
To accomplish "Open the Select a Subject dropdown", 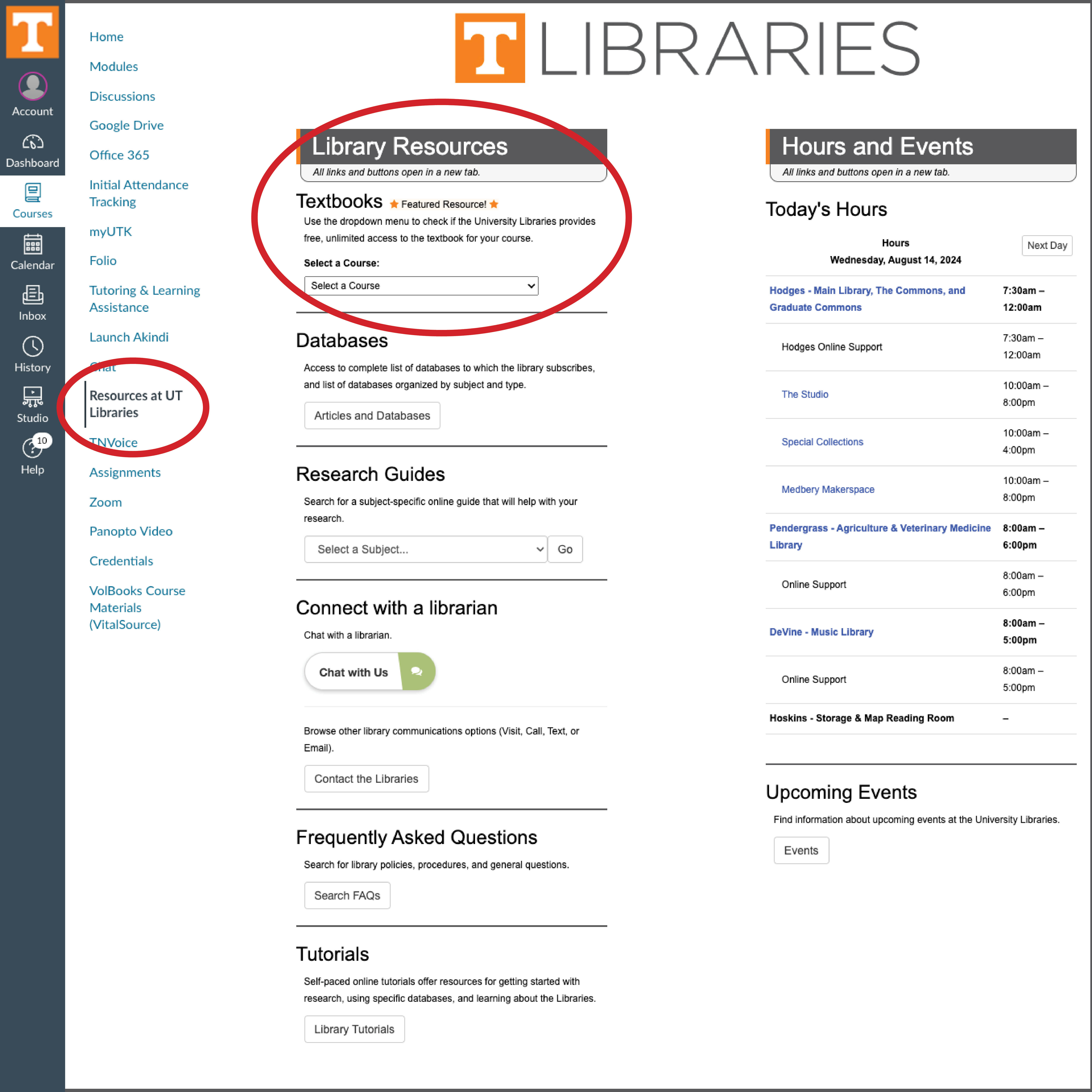I will [x=425, y=549].
